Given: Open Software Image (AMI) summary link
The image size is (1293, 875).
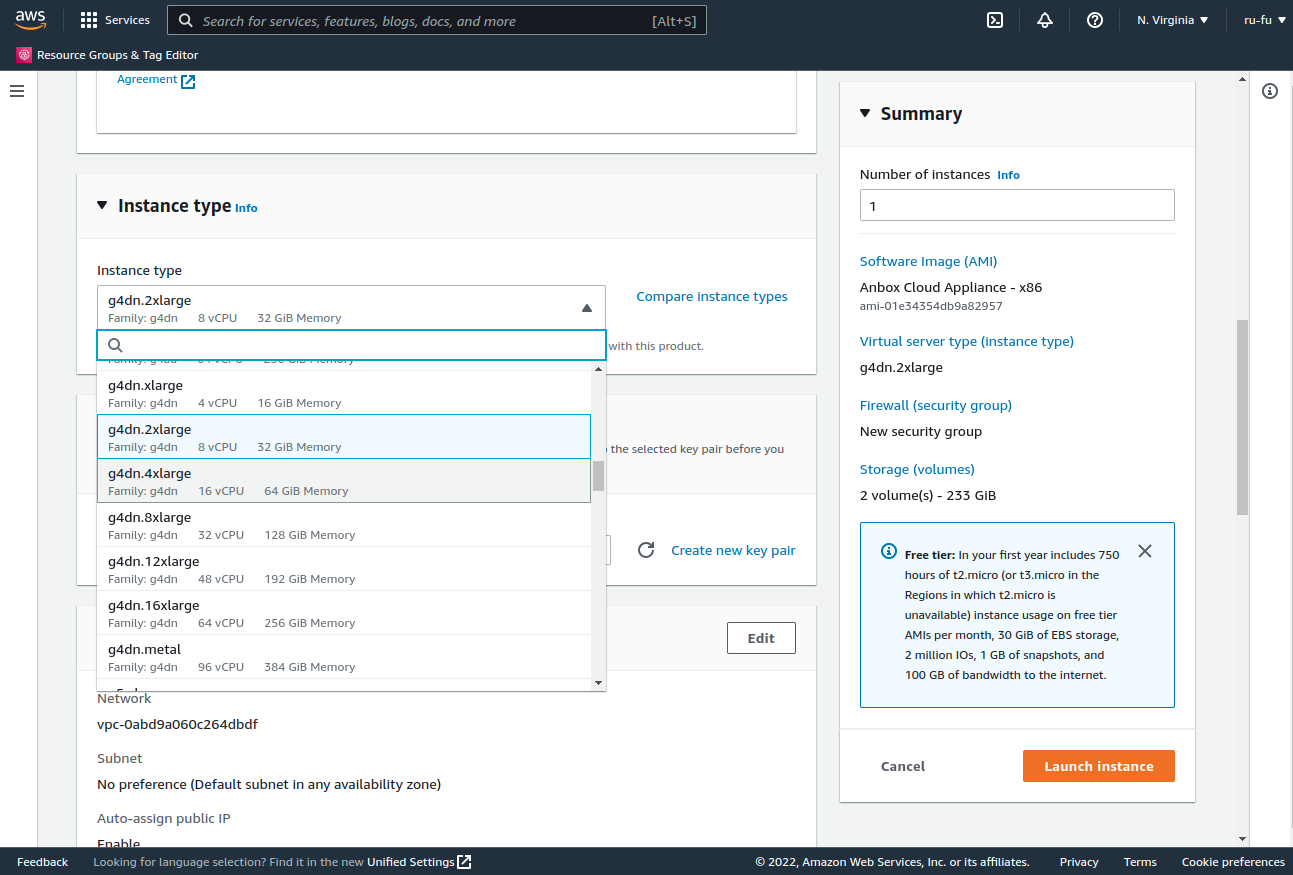Looking at the screenshot, I should pyautogui.click(x=928, y=261).
